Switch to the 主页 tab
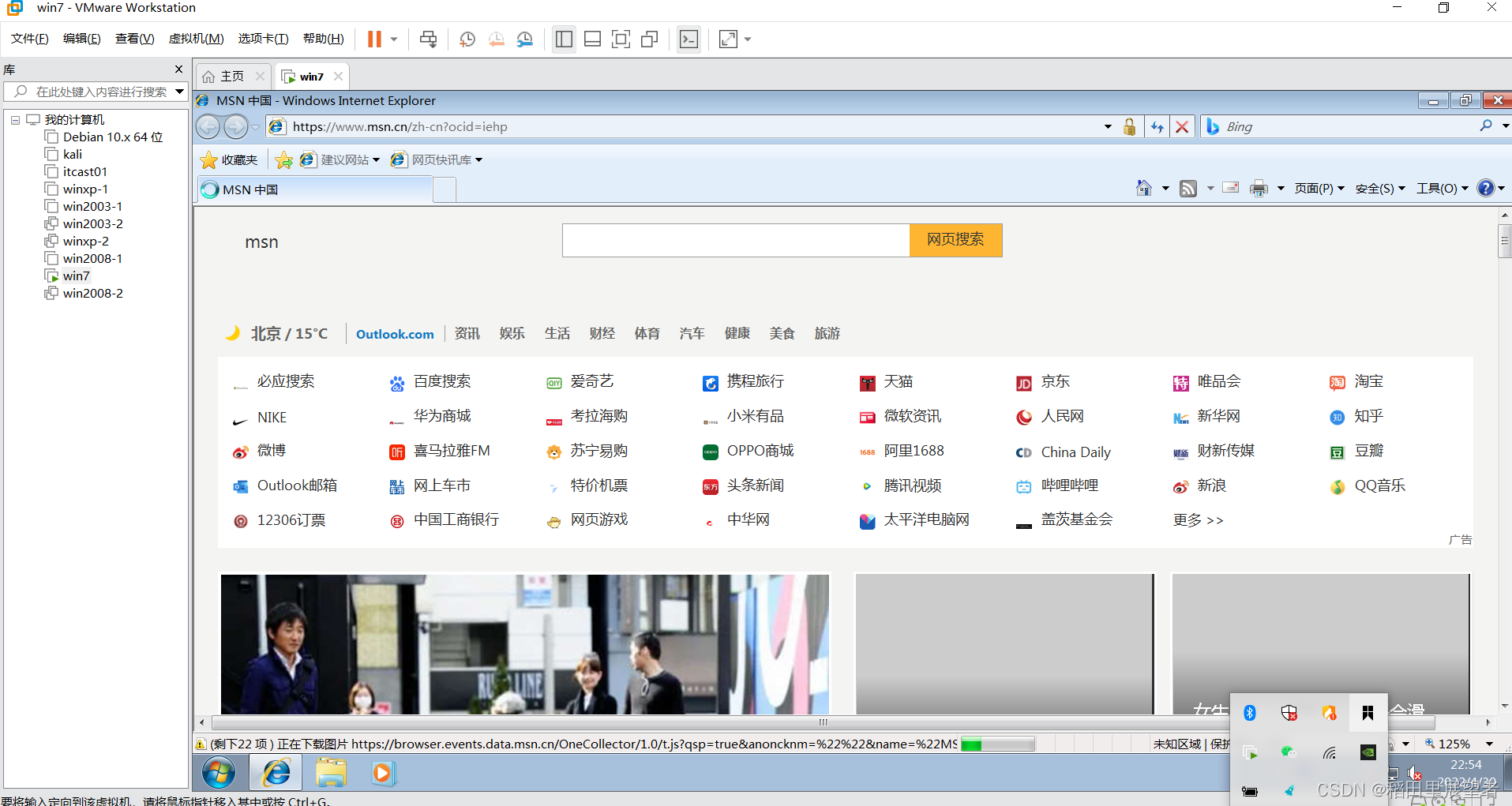The width and height of the screenshot is (1512, 806). click(x=232, y=77)
